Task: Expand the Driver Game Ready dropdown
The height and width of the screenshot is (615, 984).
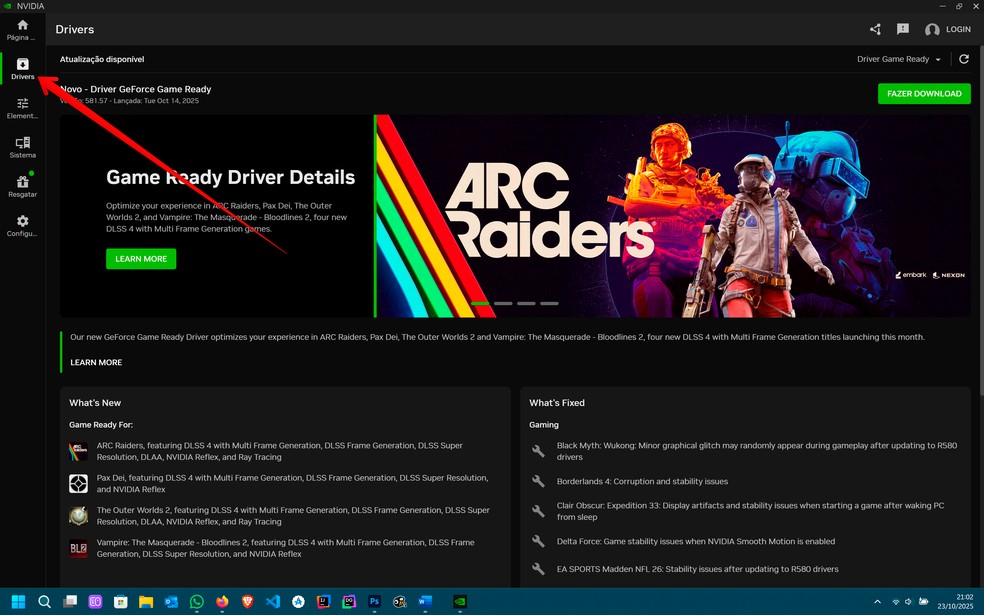Action: pyautogui.click(x=899, y=59)
